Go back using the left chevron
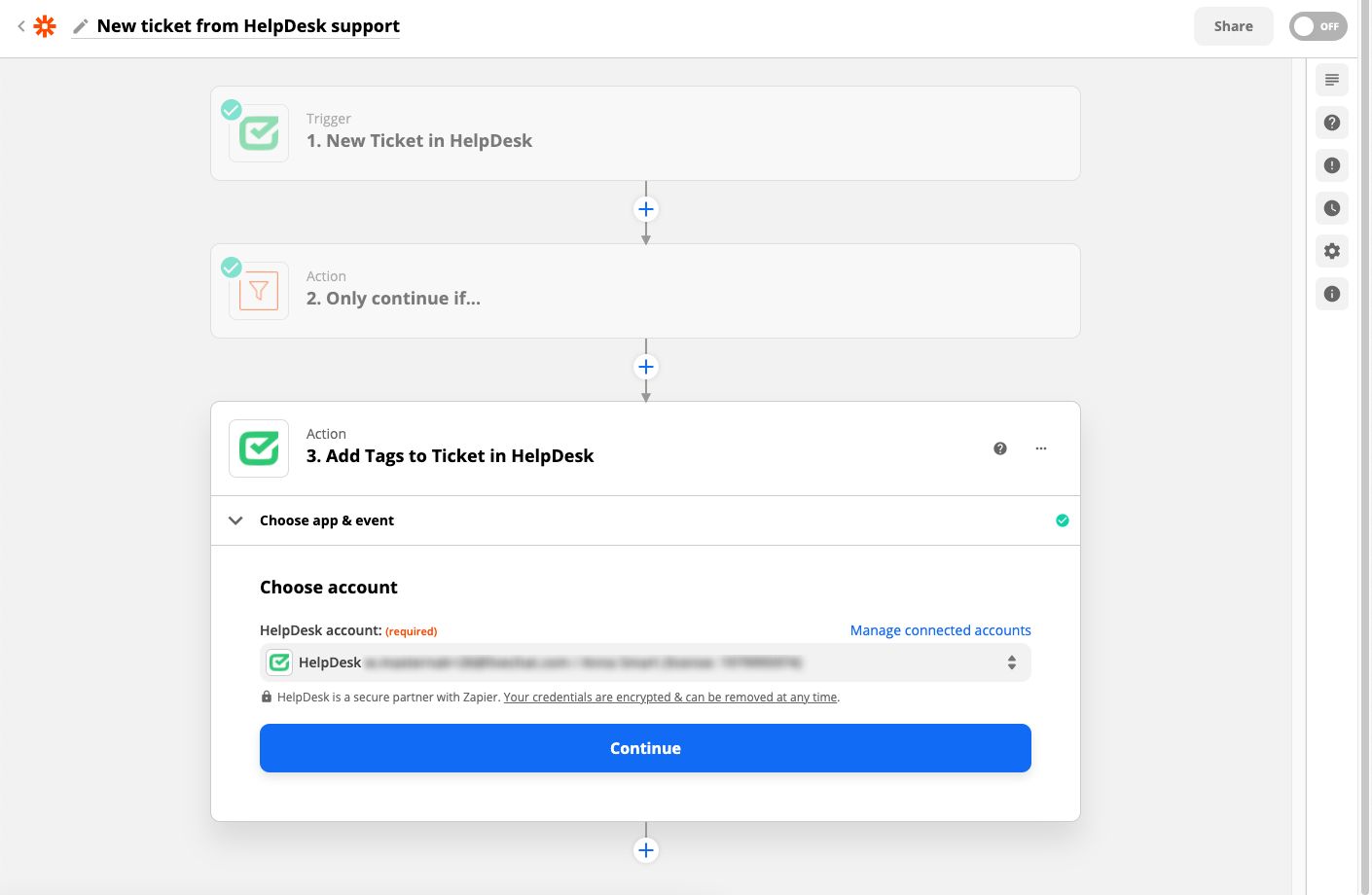This screenshot has height=895, width=1372. point(20,26)
